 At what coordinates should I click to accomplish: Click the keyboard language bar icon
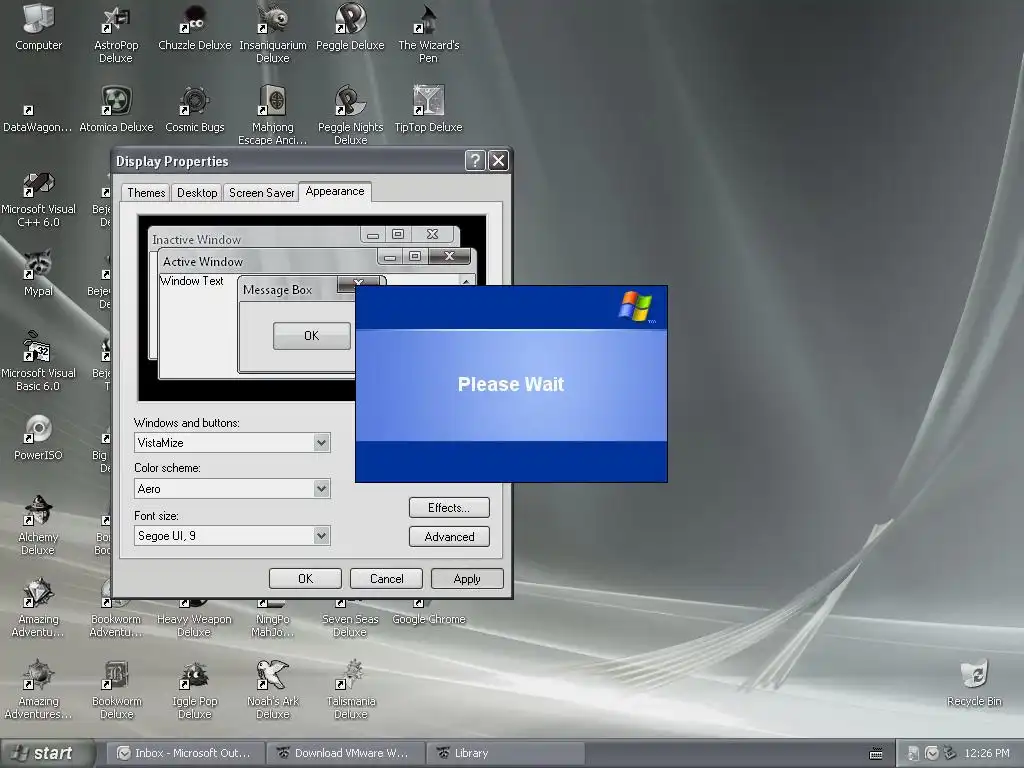[876, 754]
